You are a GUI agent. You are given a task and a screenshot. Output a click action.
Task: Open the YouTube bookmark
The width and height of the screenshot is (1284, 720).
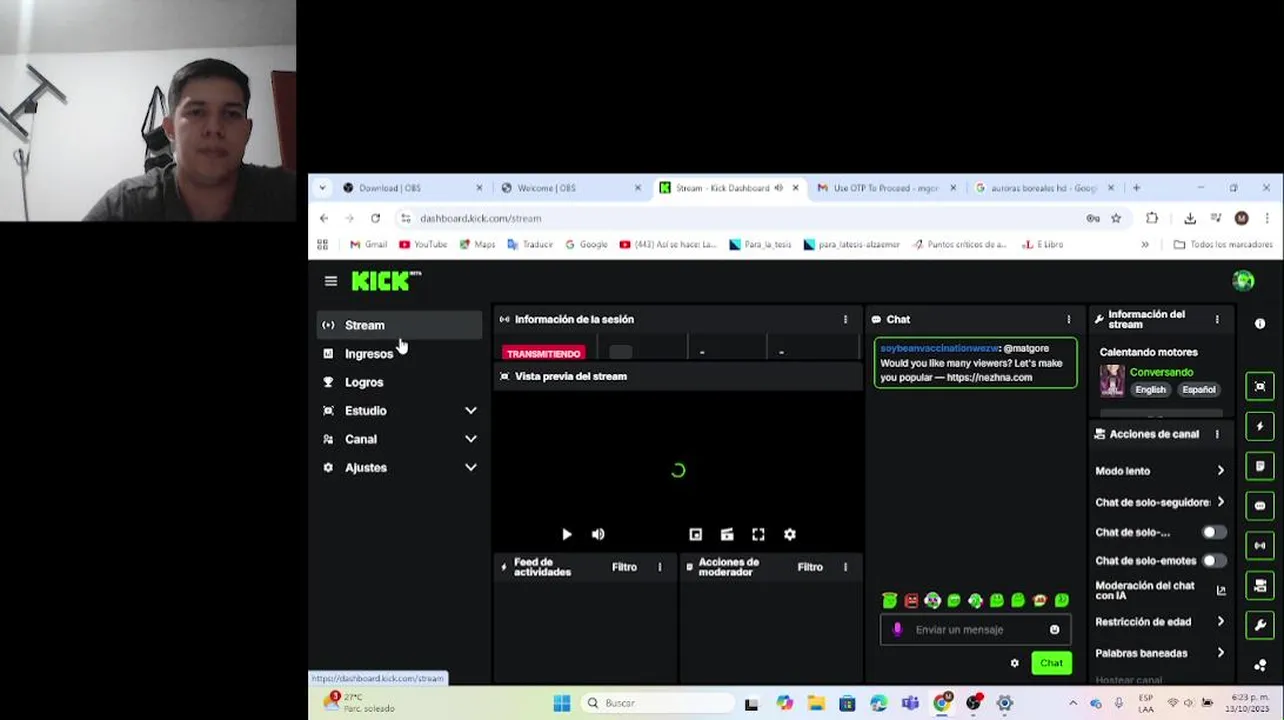point(423,244)
